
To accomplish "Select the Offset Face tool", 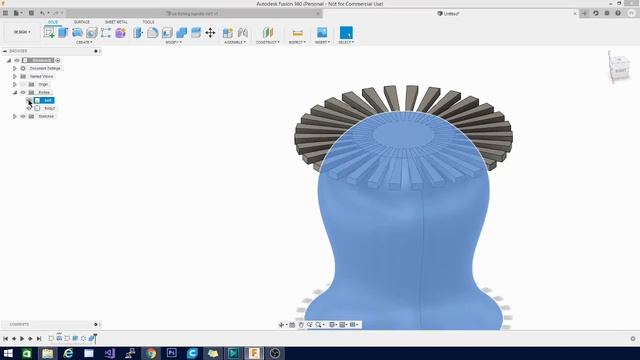I will [x=196, y=33].
